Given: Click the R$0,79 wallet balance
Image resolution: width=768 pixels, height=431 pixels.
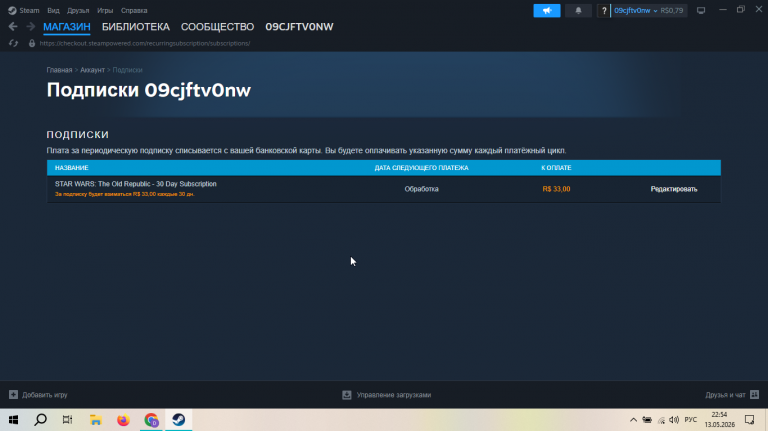Looking at the screenshot, I should pos(672,10).
